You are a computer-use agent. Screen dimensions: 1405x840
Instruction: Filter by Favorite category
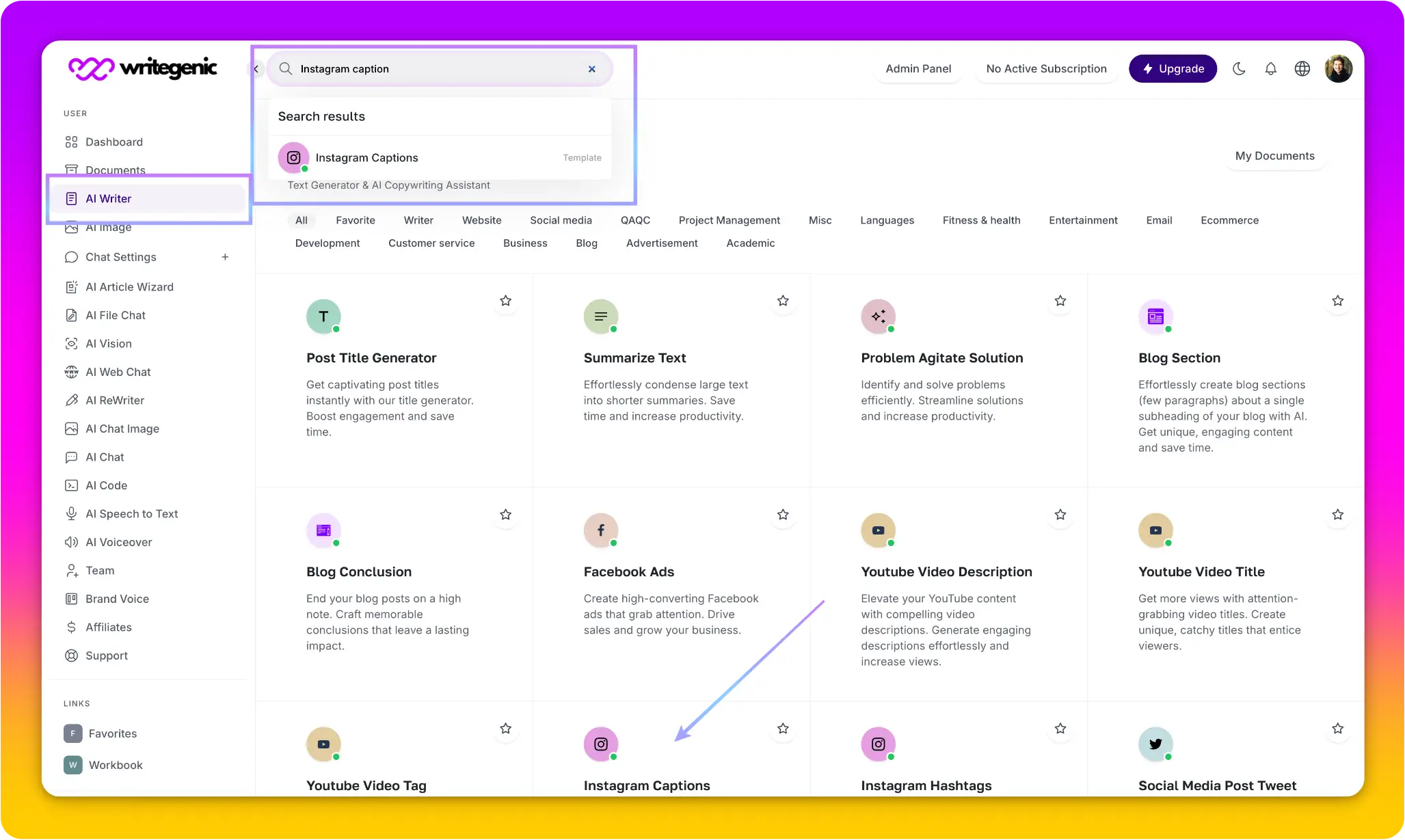[x=356, y=220]
